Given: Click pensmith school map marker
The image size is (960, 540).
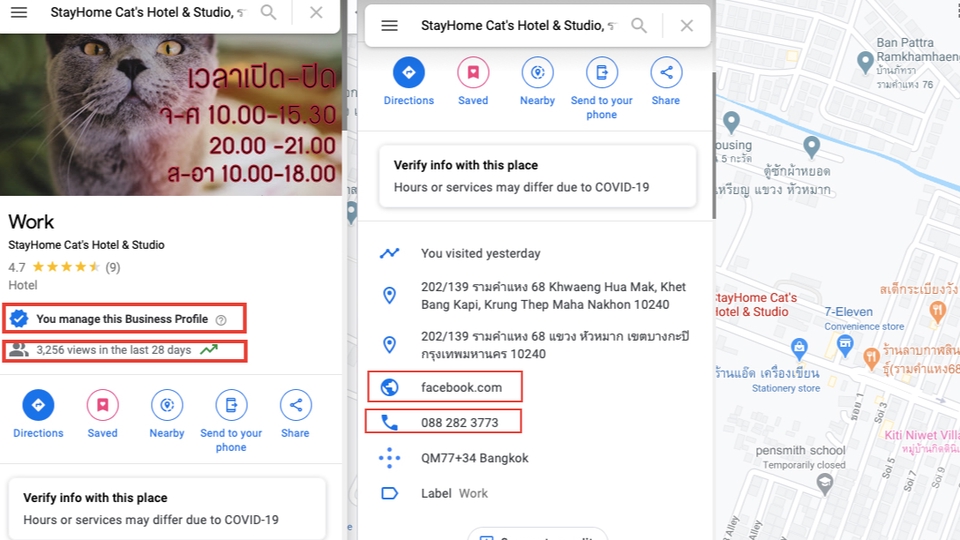Looking at the screenshot, I should click(x=825, y=484).
